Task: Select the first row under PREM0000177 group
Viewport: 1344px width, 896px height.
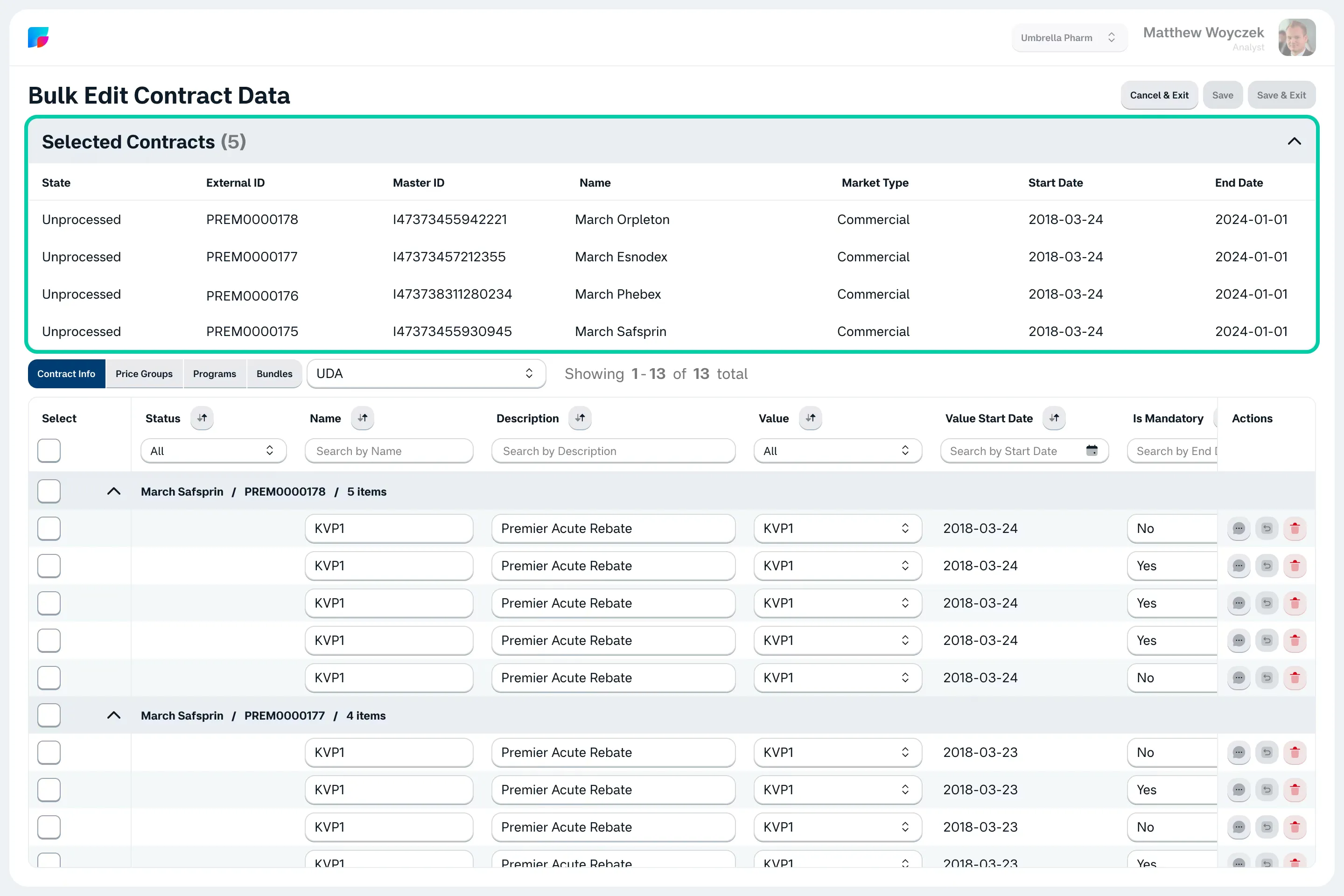Action: coord(49,753)
